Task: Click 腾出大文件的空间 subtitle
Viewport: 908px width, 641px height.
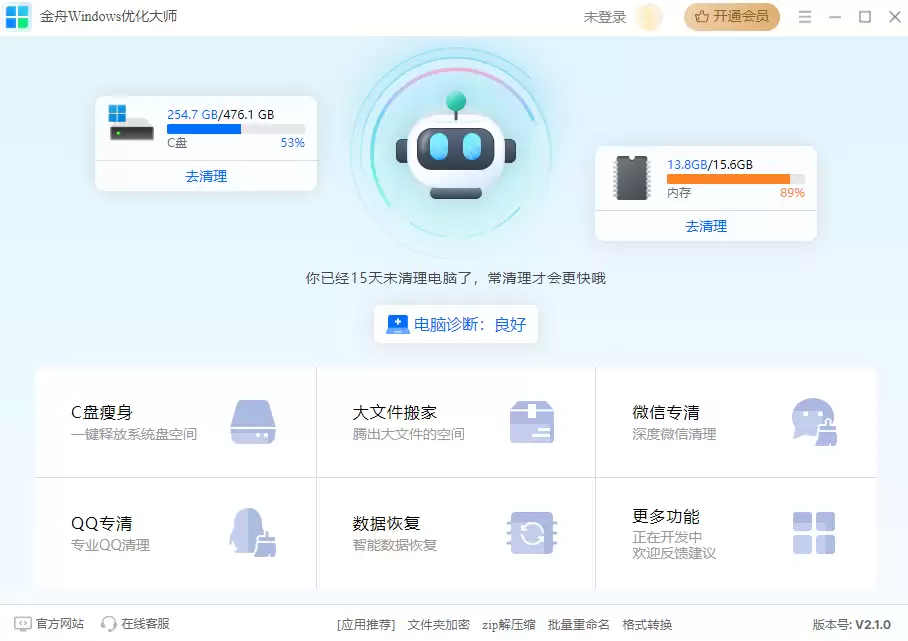Action: [x=408, y=434]
